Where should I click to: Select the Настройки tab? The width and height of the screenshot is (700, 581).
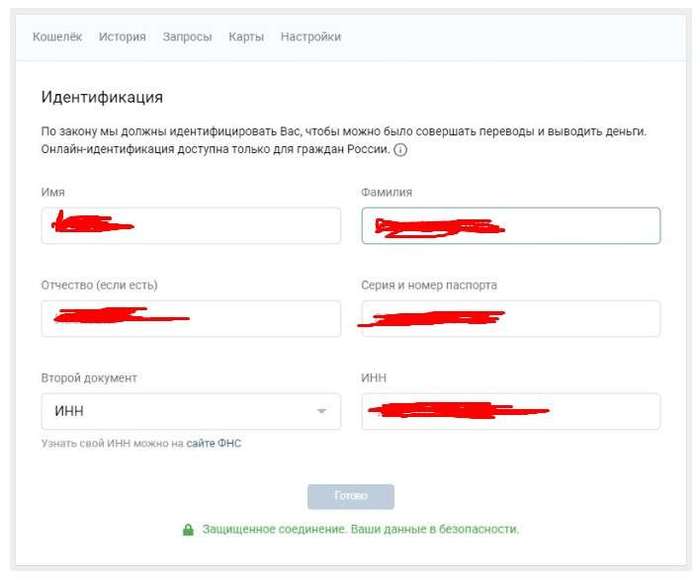tap(310, 37)
